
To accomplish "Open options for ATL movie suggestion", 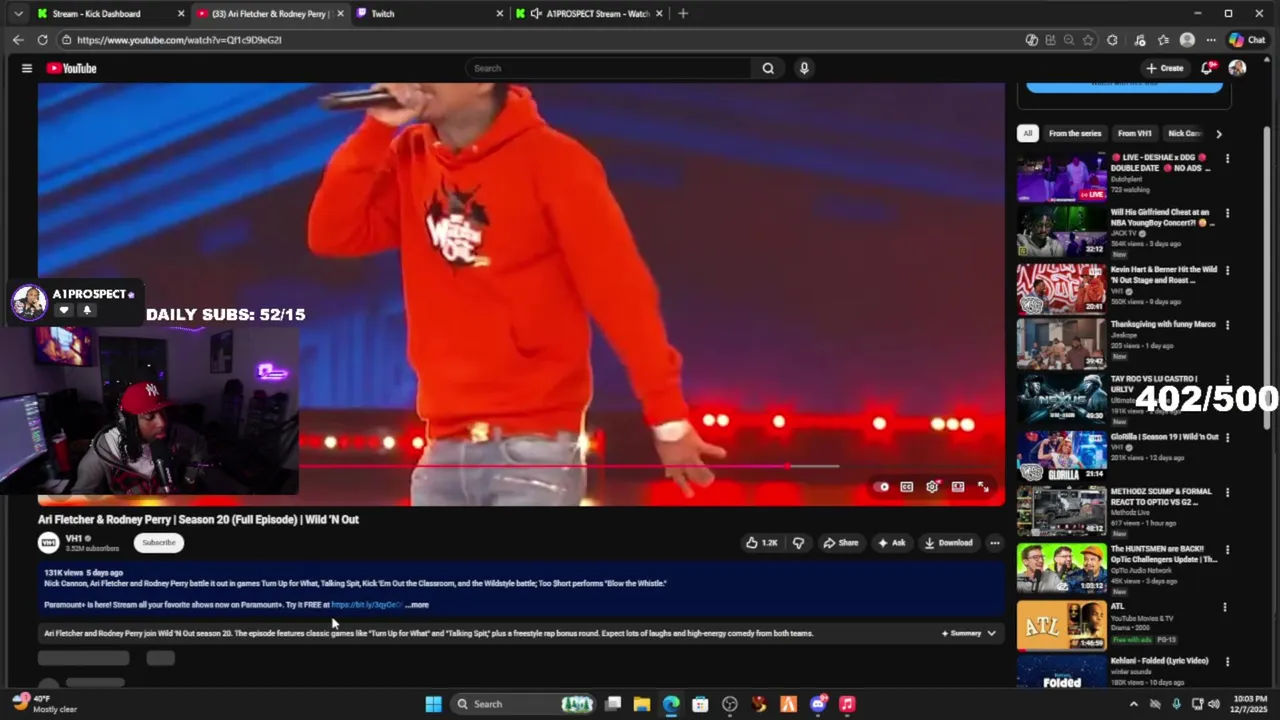I will point(1227,607).
